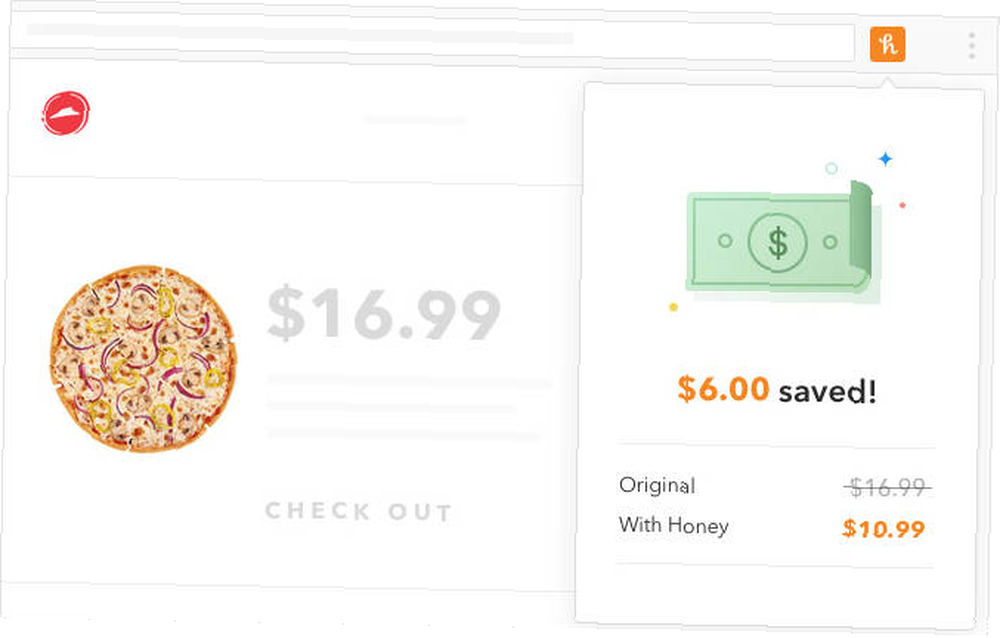Click the green dollar bill illustration

pyautogui.click(x=781, y=242)
